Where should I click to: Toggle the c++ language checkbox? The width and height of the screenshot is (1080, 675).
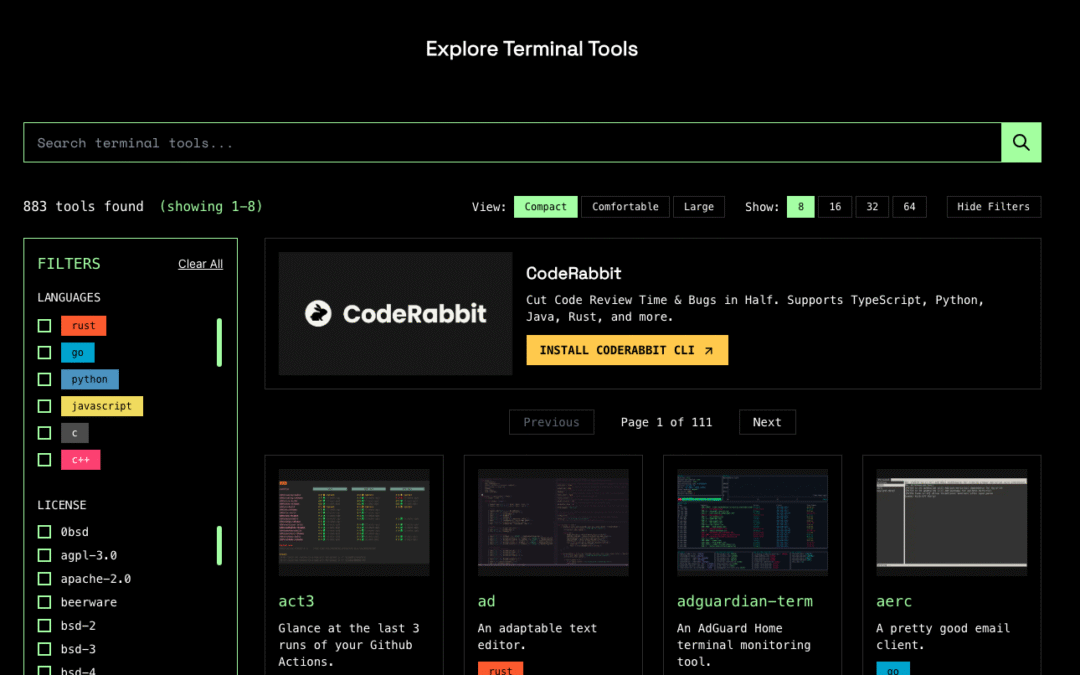(44, 460)
